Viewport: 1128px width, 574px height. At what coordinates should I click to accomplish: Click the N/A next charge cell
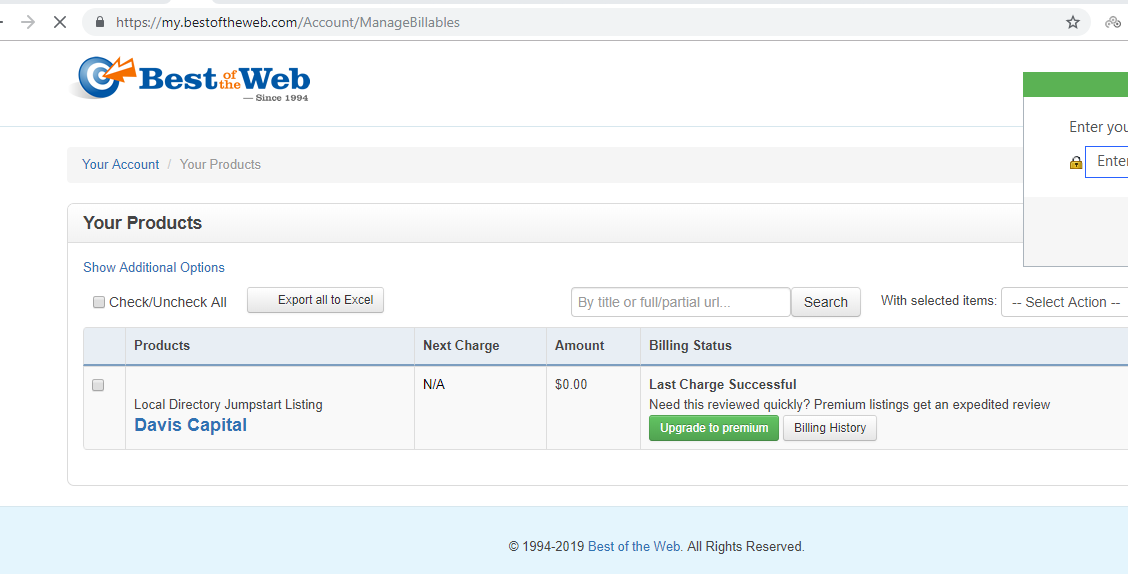click(x=434, y=385)
